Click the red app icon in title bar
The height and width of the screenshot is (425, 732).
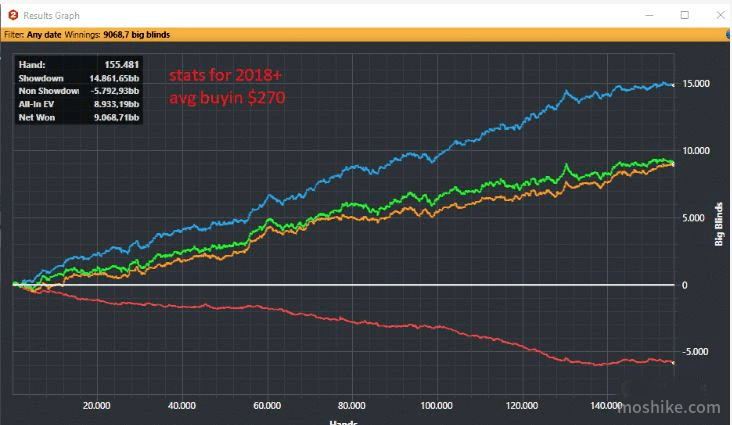13,15
